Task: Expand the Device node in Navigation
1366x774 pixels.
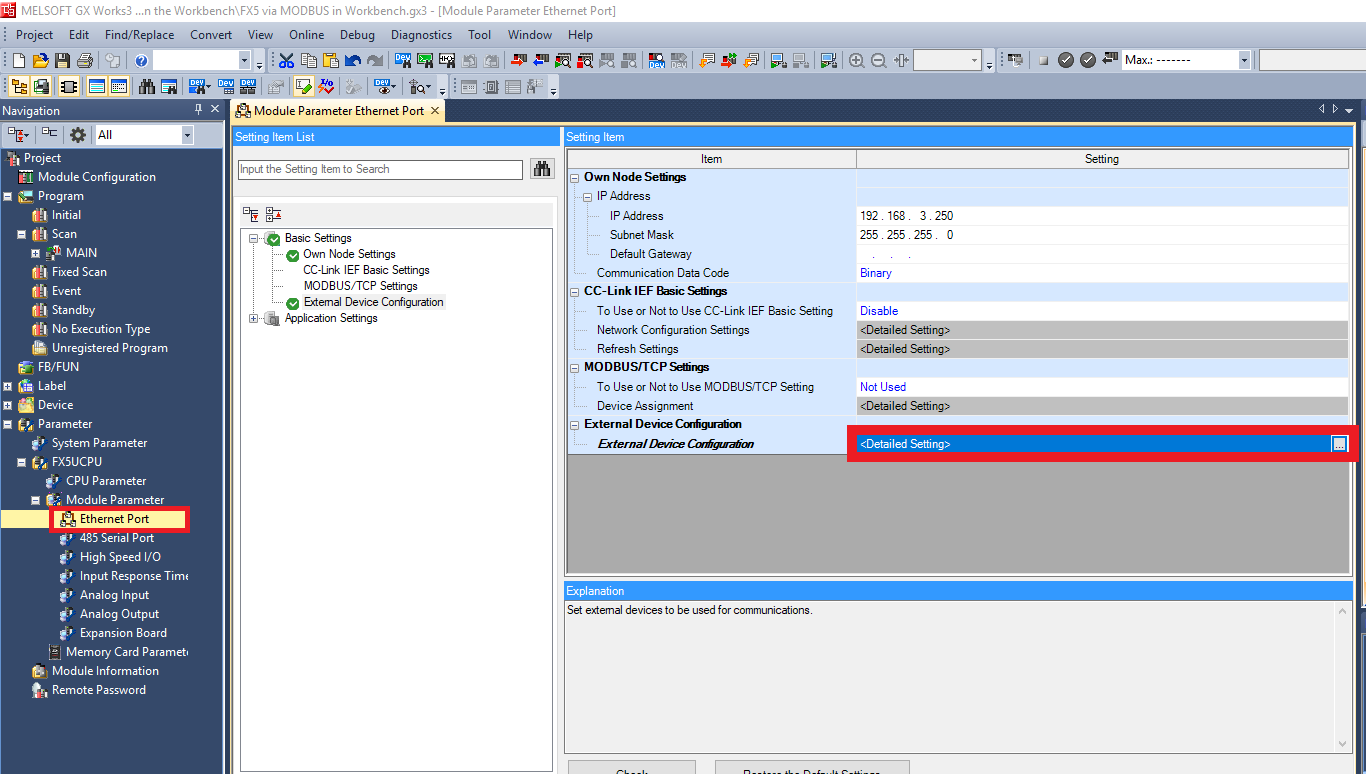Action: click(x=8, y=405)
